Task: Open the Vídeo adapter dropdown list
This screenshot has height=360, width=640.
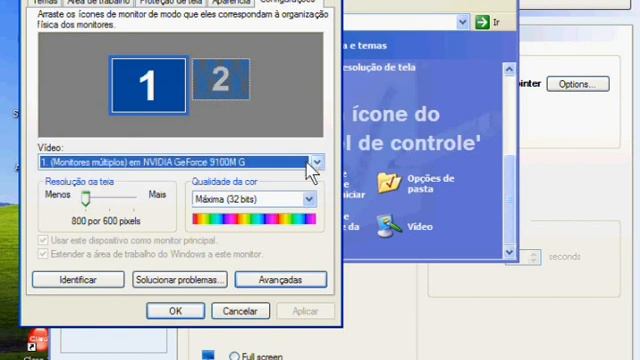Action: (x=317, y=162)
